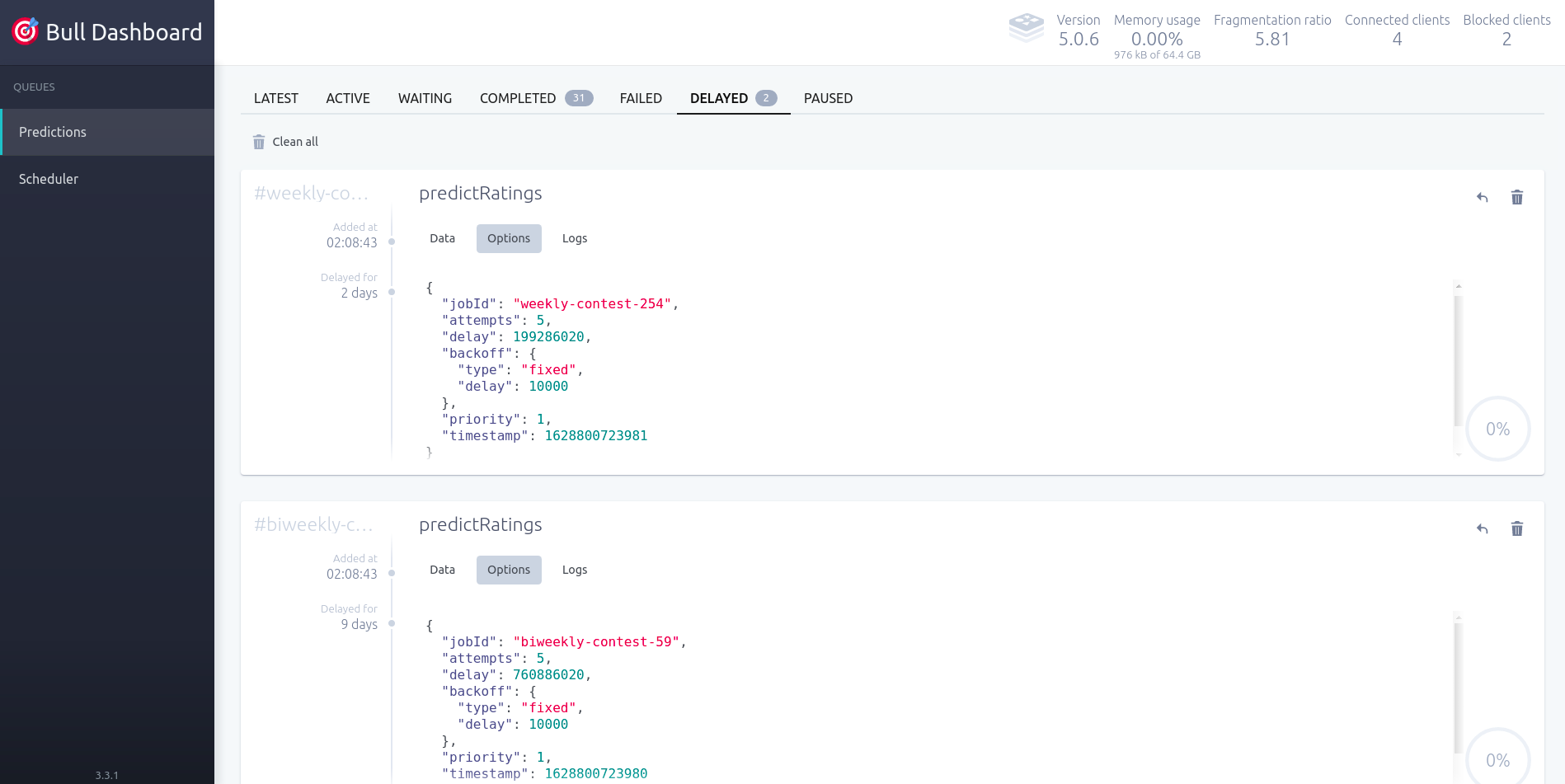Click the delay value 199286020
Image resolution: width=1565 pixels, height=784 pixels.
[x=548, y=337]
